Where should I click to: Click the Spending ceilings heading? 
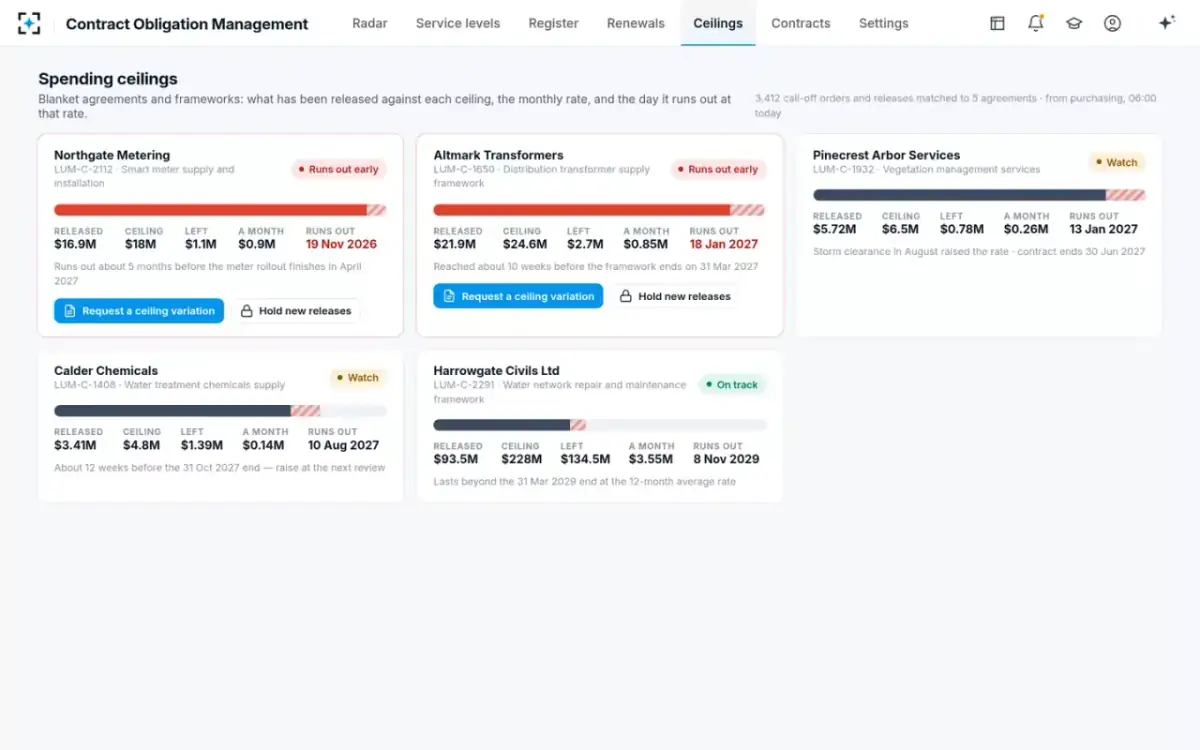click(108, 79)
